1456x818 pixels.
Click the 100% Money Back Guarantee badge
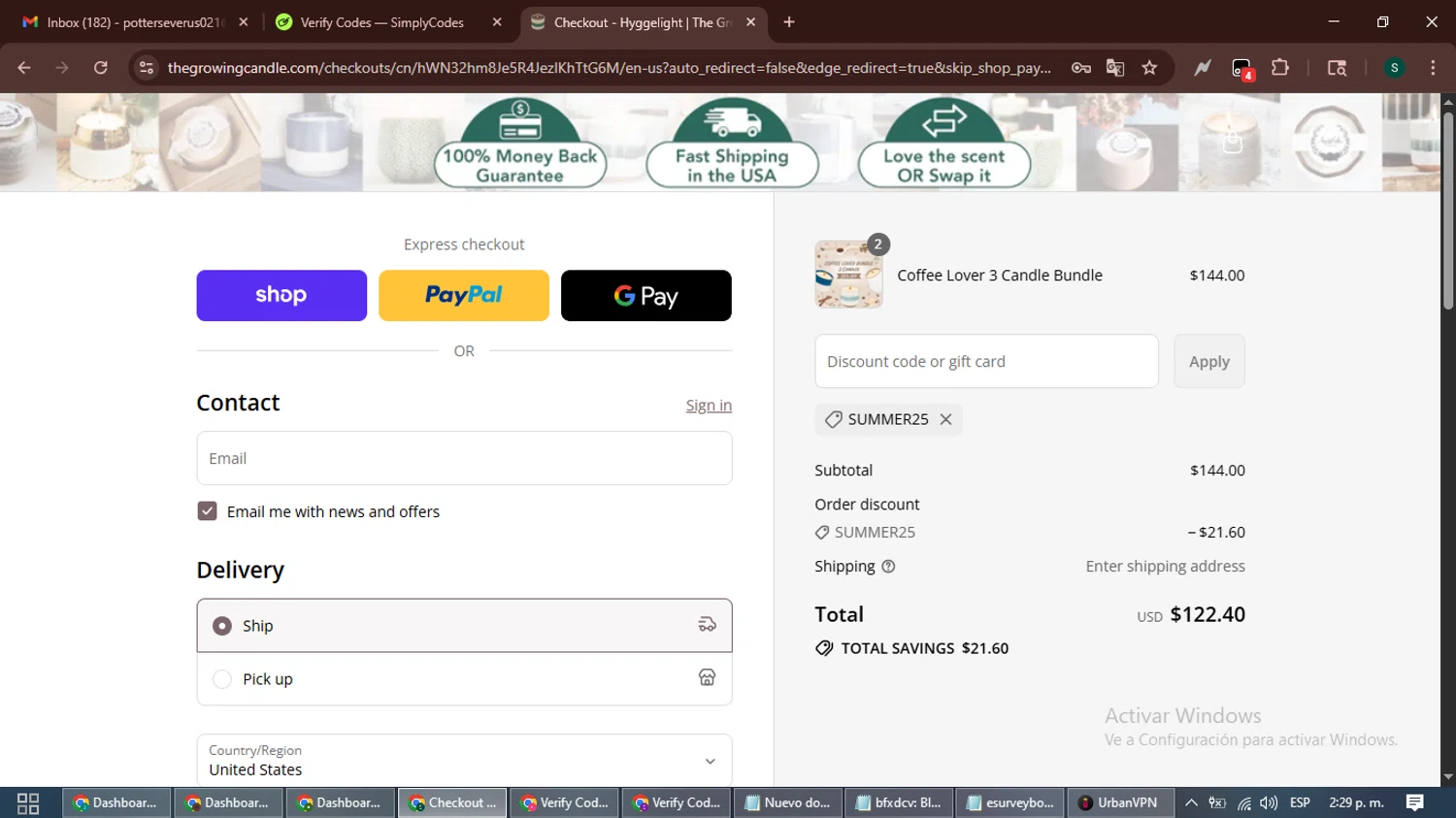pos(519,144)
